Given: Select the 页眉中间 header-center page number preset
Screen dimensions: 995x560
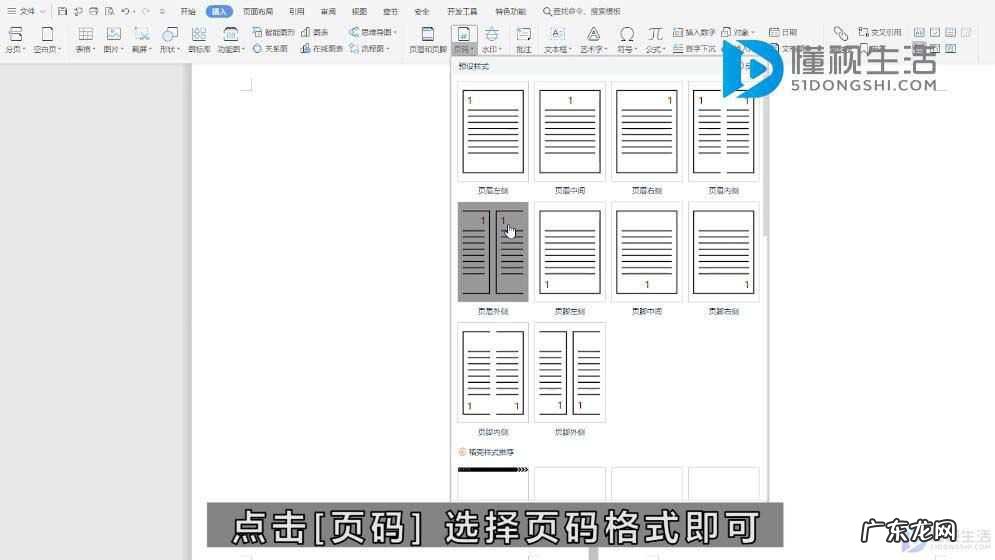Looking at the screenshot, I should click(x=570, y=131).
